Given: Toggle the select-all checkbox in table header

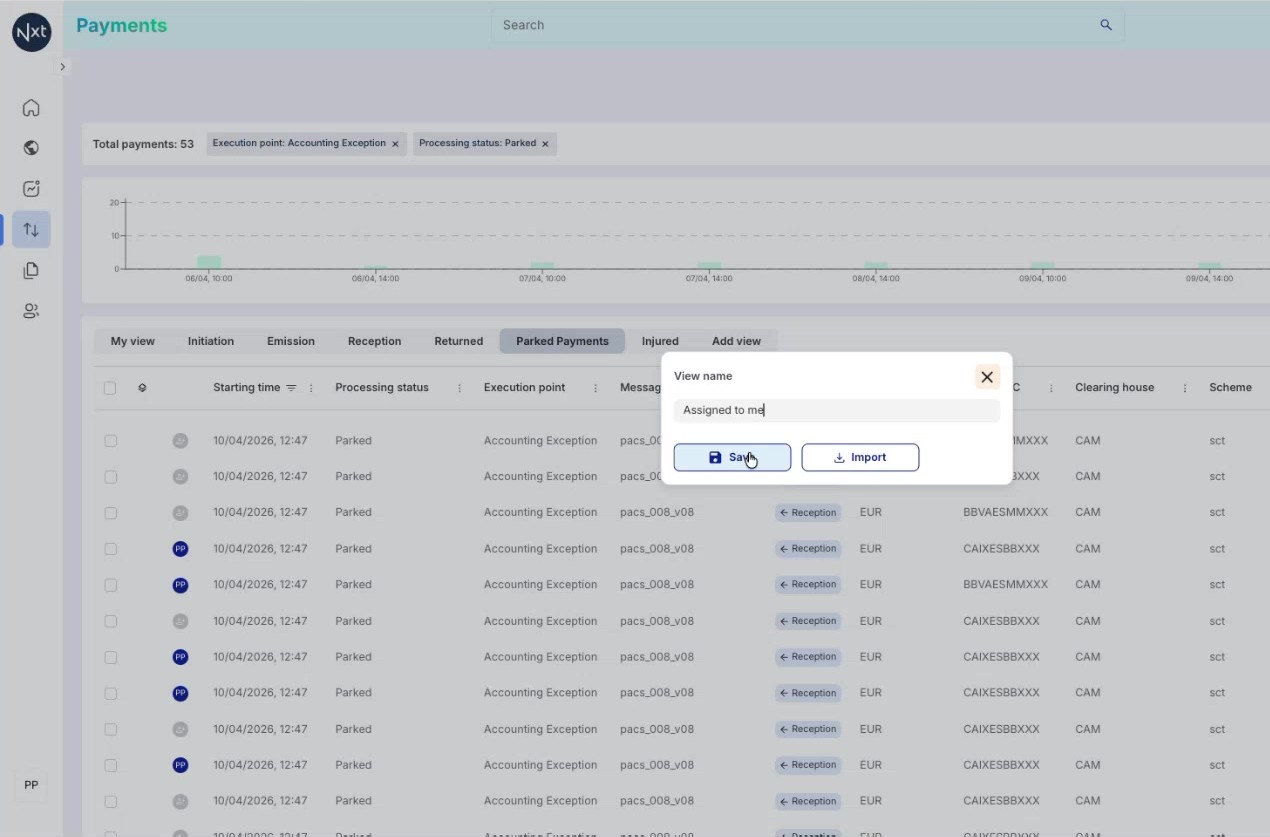Looking at the screenshot, I should click(110, 388).
